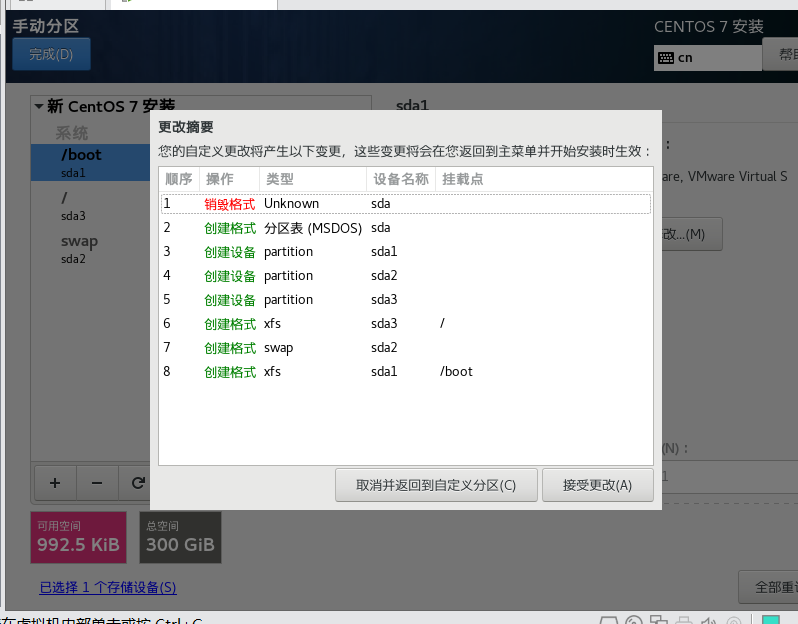This screenshot has height=624, width=798.
Task: Click VMware sound device status icon
Action: pos(709,620)
